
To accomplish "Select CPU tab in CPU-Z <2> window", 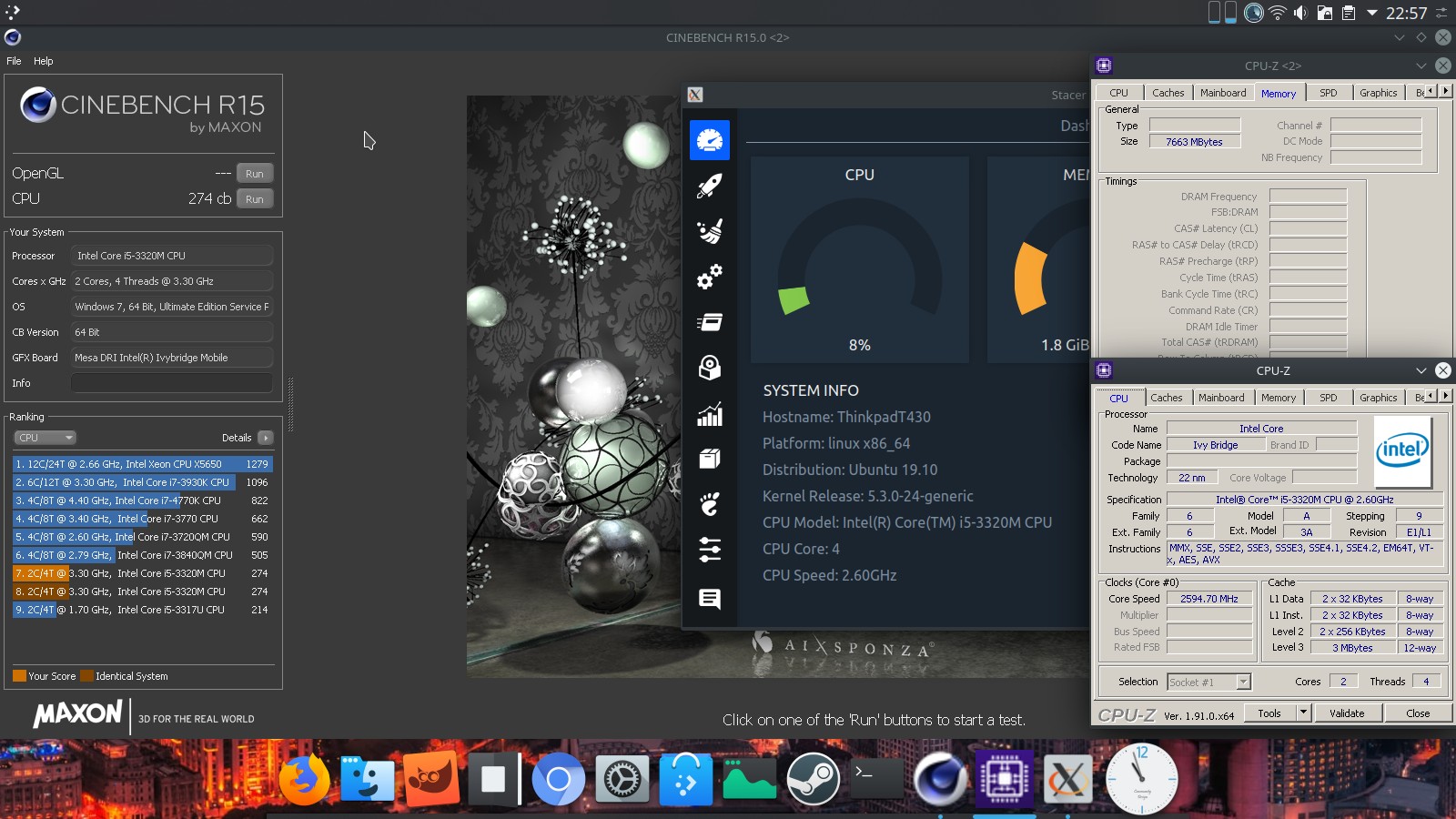I will 1118,93.
